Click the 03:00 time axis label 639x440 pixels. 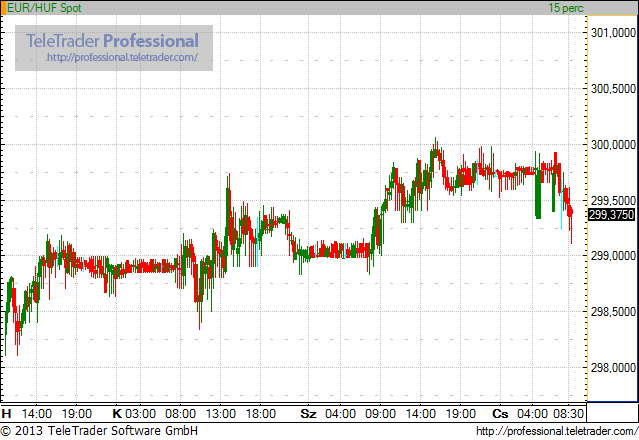(x=141, y=414)
